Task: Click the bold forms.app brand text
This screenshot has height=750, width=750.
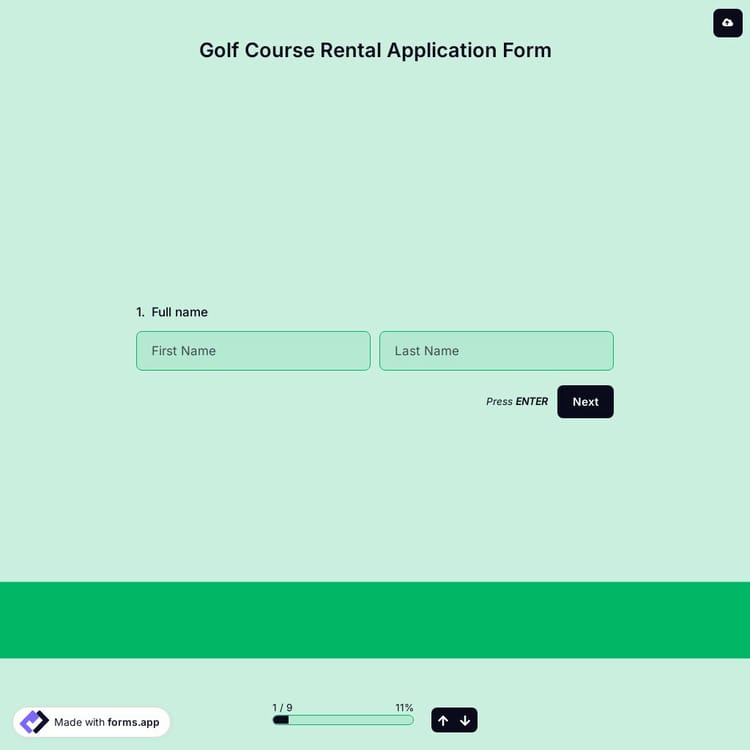Action: (x=133, y=722)
